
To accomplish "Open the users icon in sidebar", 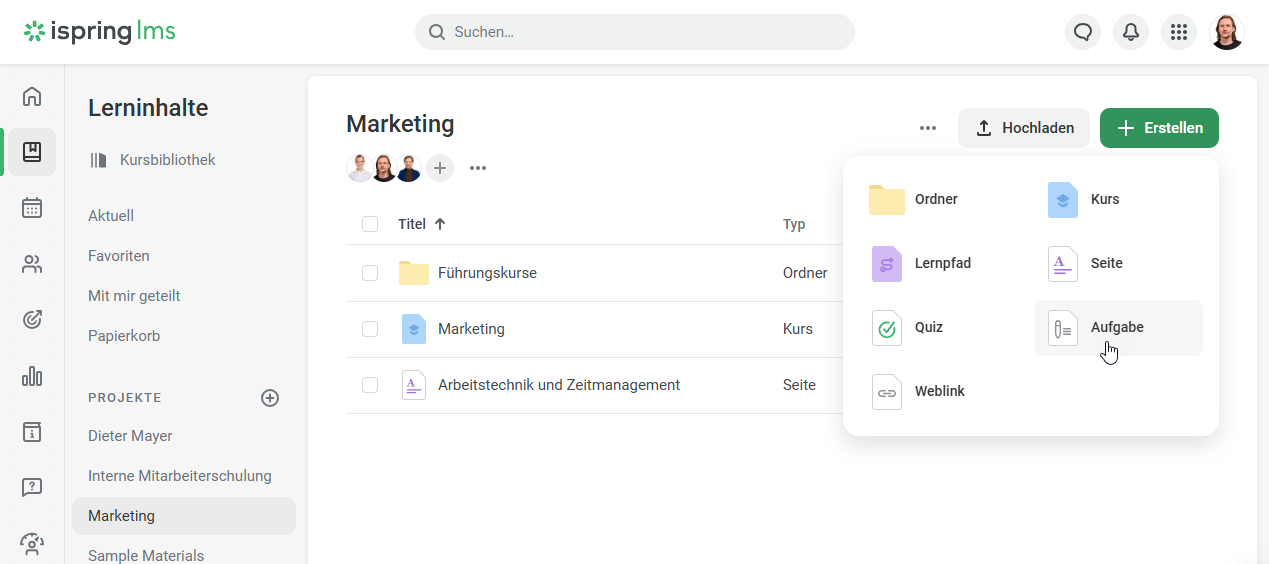I will (32, 264).
